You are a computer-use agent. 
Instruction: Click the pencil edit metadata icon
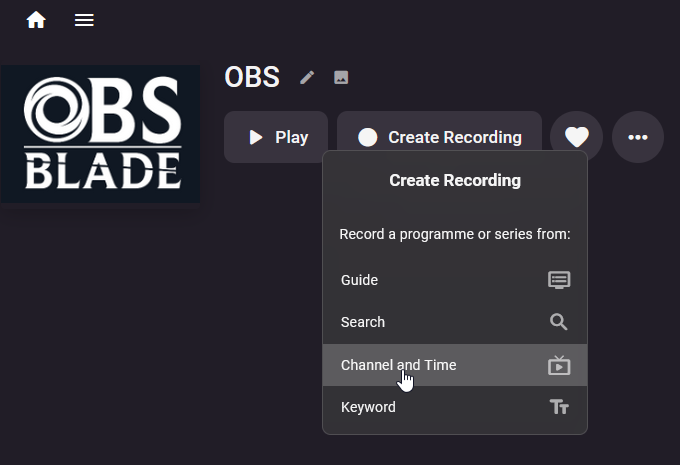tap(307, 78)
